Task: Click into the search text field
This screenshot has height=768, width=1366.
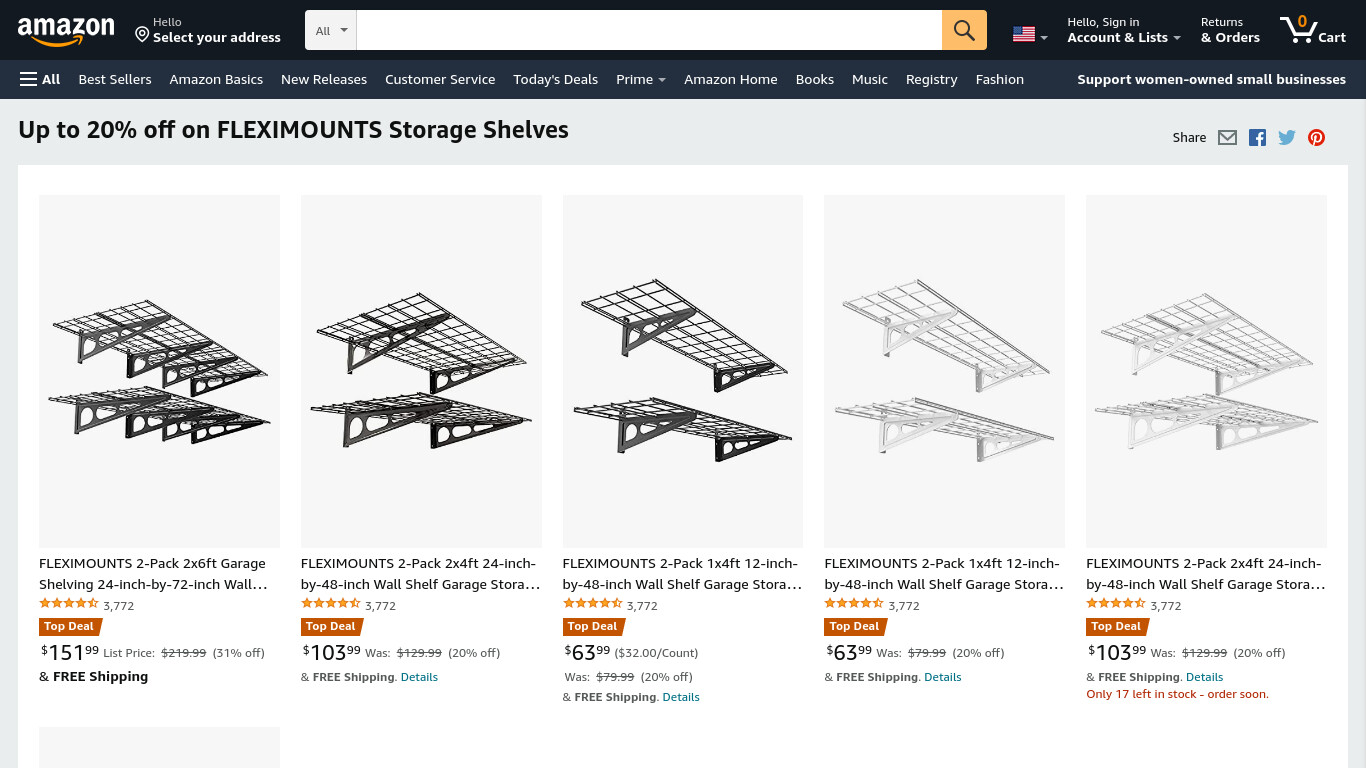Action: [x=649, y=30]
